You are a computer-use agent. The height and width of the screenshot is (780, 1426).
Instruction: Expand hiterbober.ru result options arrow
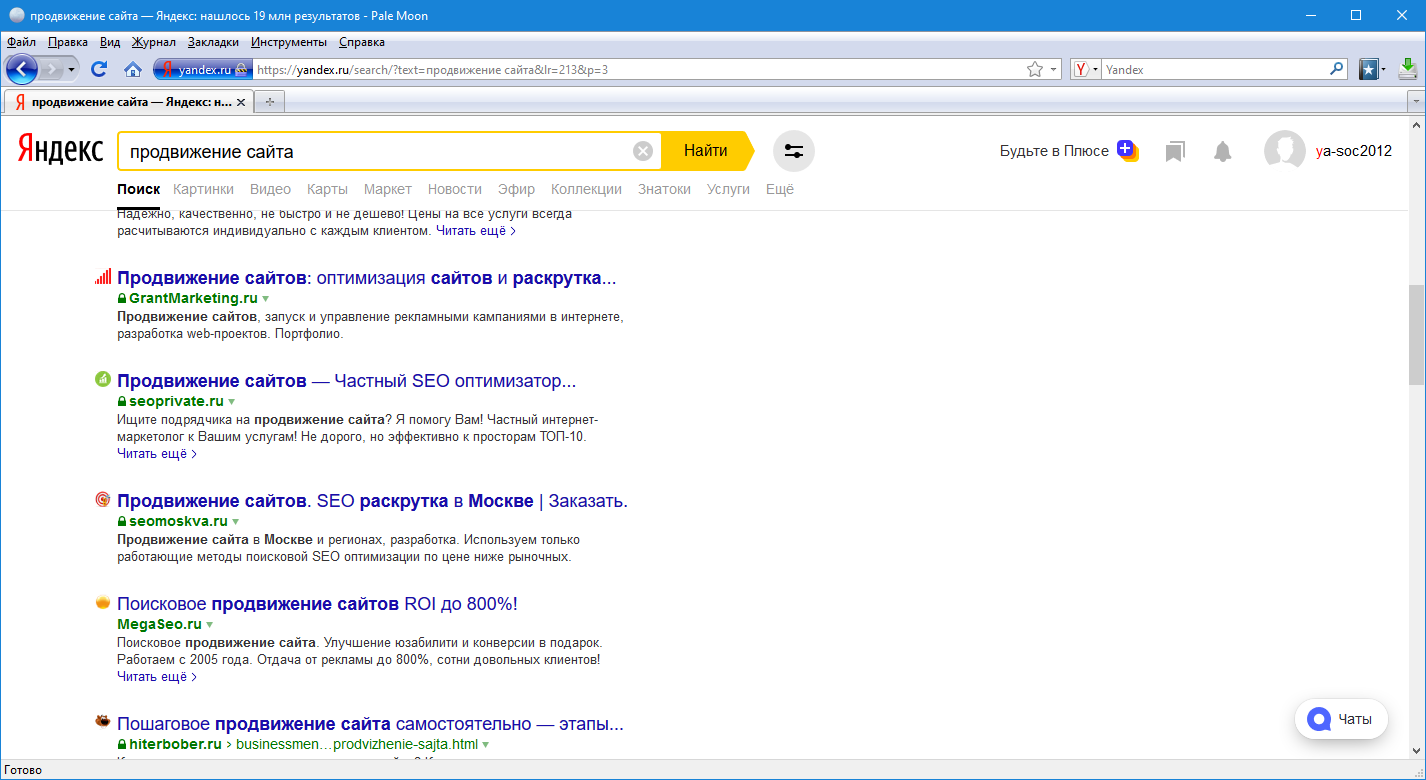click(x=486, y=745)
